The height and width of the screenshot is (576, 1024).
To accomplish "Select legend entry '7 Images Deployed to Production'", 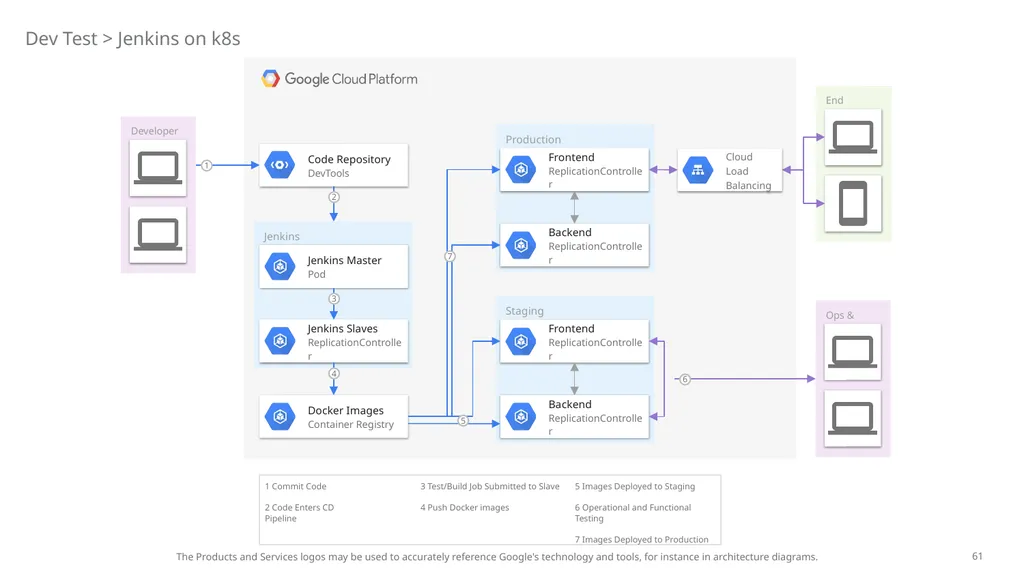I will click(x=641, y=539).
